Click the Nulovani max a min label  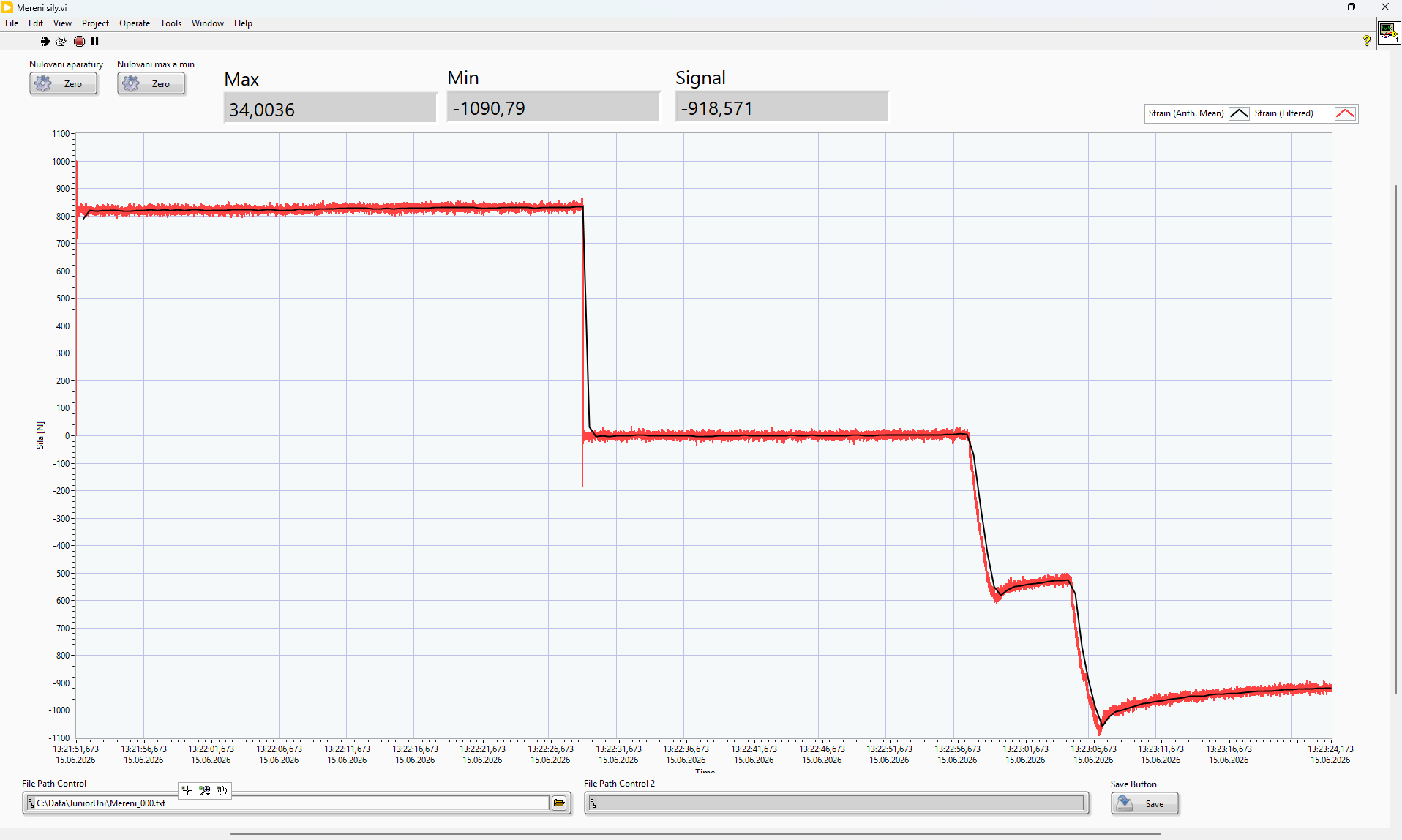(156, 64)
